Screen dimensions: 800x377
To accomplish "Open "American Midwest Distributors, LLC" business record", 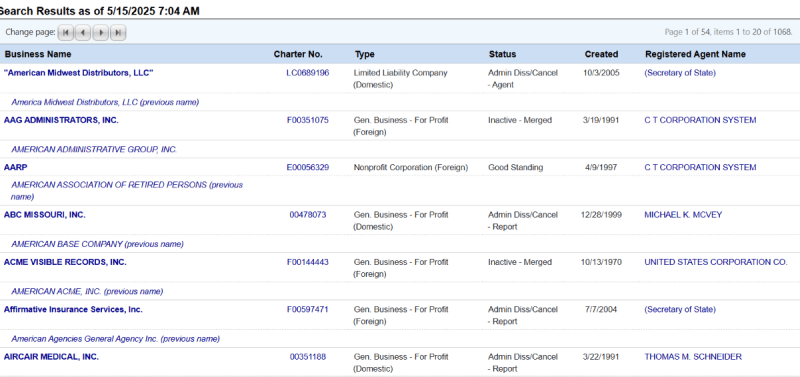I will (79, 73).
